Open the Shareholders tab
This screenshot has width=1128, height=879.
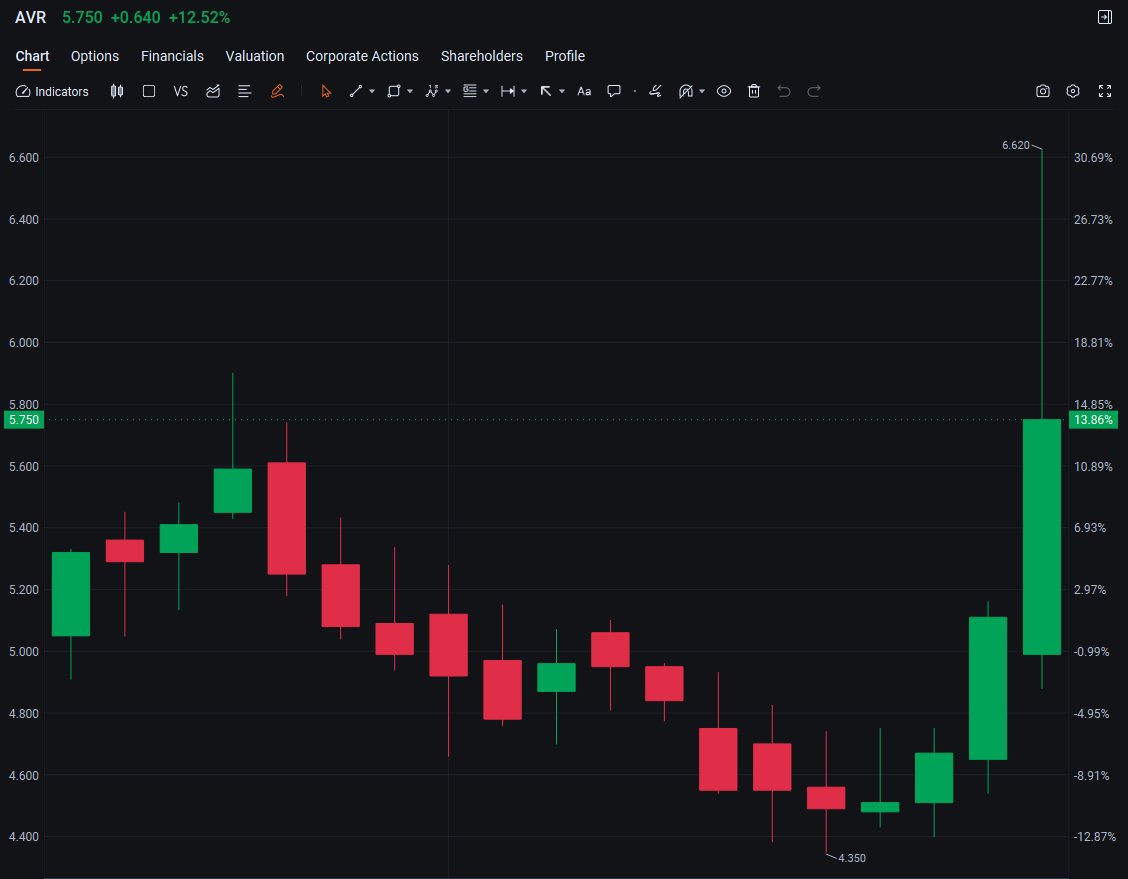click(482, 56)
